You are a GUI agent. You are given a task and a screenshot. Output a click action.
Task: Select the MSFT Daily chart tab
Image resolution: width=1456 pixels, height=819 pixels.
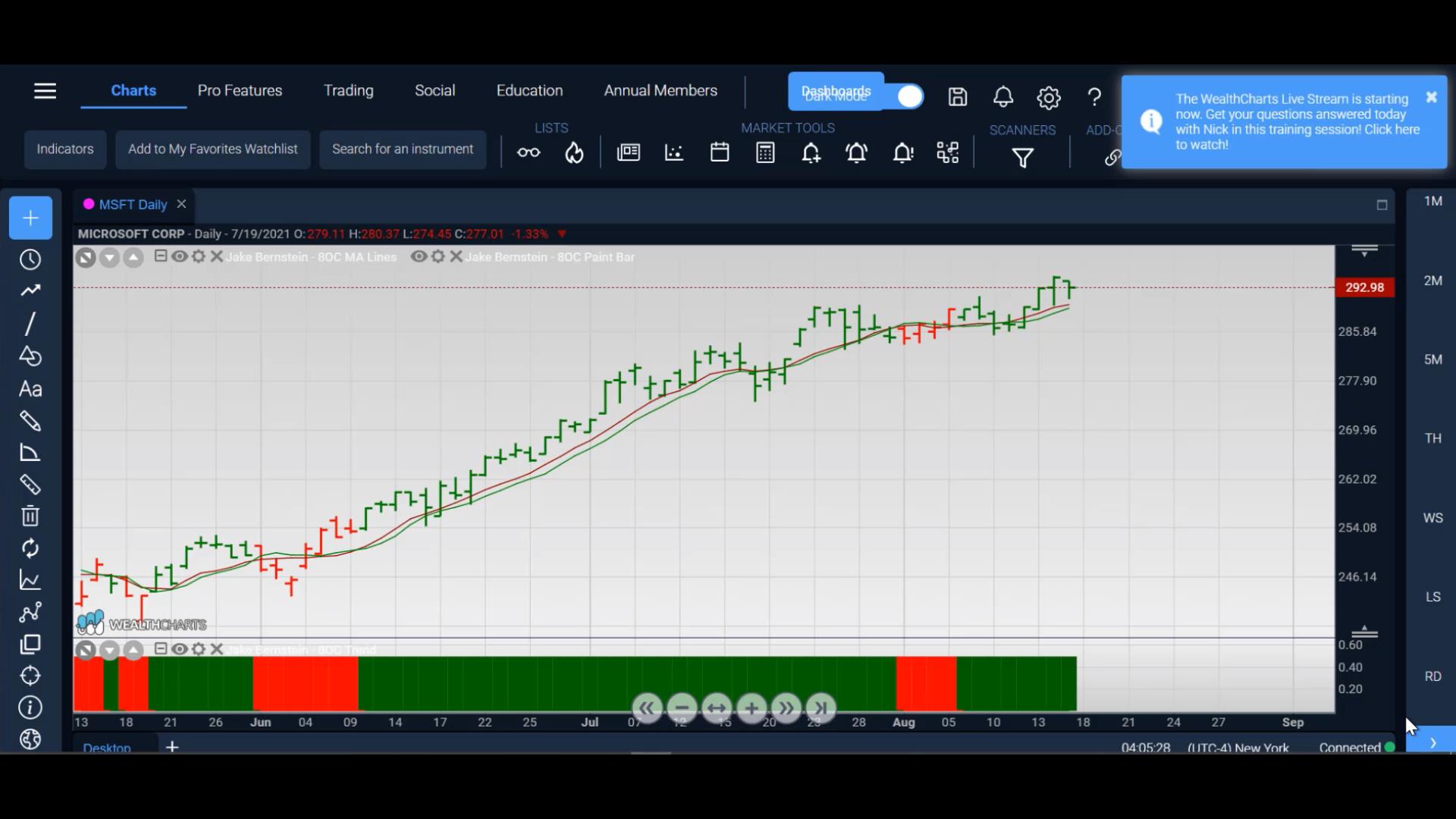tap(133, 205)
